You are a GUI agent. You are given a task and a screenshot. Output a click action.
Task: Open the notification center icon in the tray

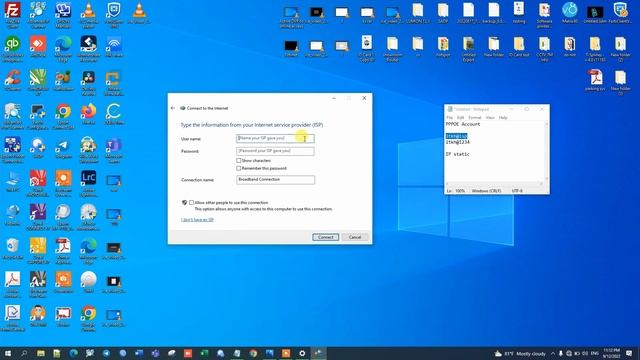[x=629, y=353]
